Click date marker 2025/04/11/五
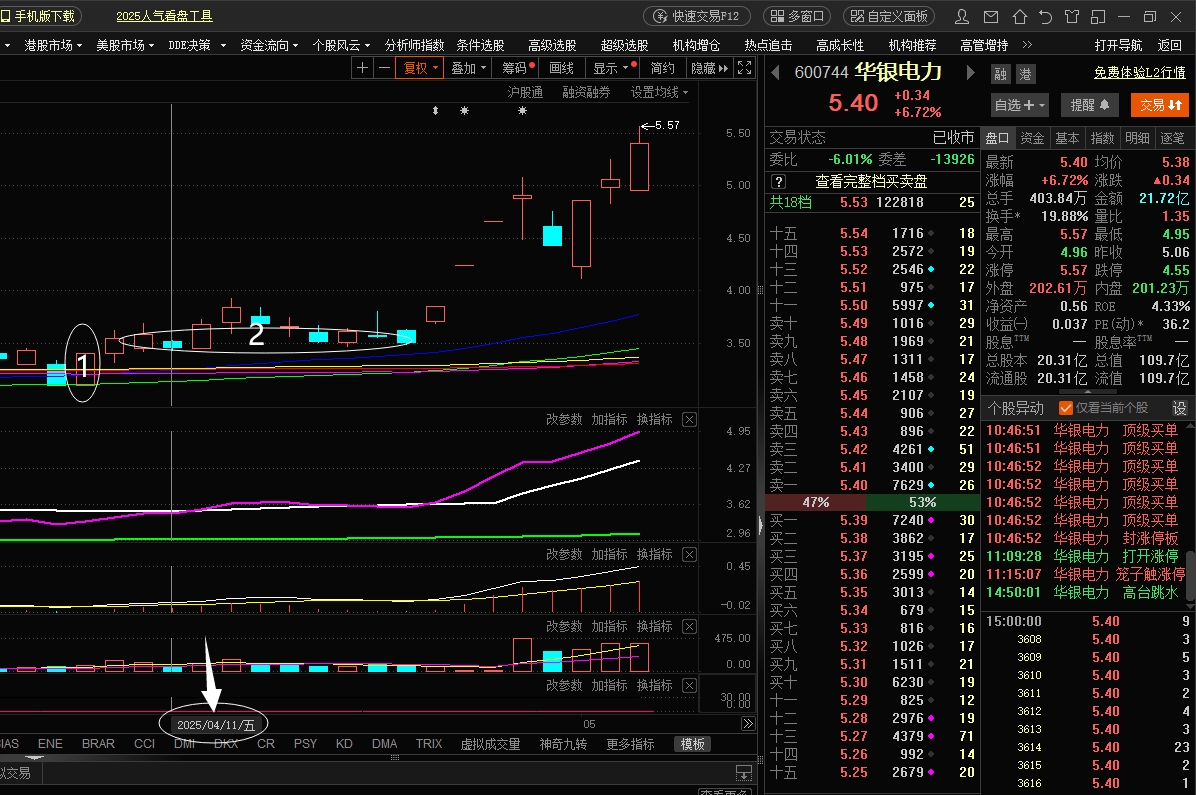 [x=215, y=725]
